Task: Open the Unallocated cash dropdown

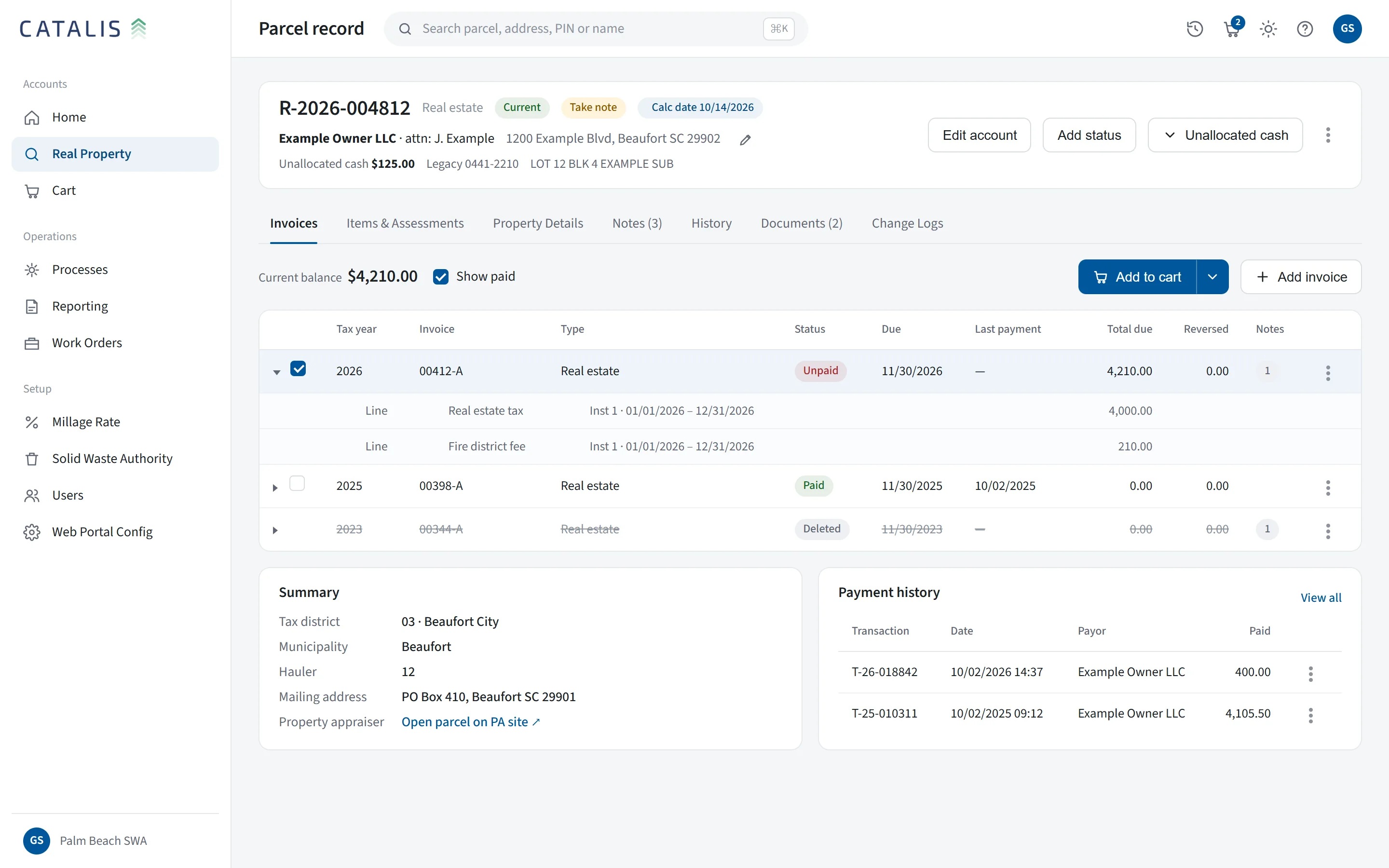Action: (x=1225, y=135)
